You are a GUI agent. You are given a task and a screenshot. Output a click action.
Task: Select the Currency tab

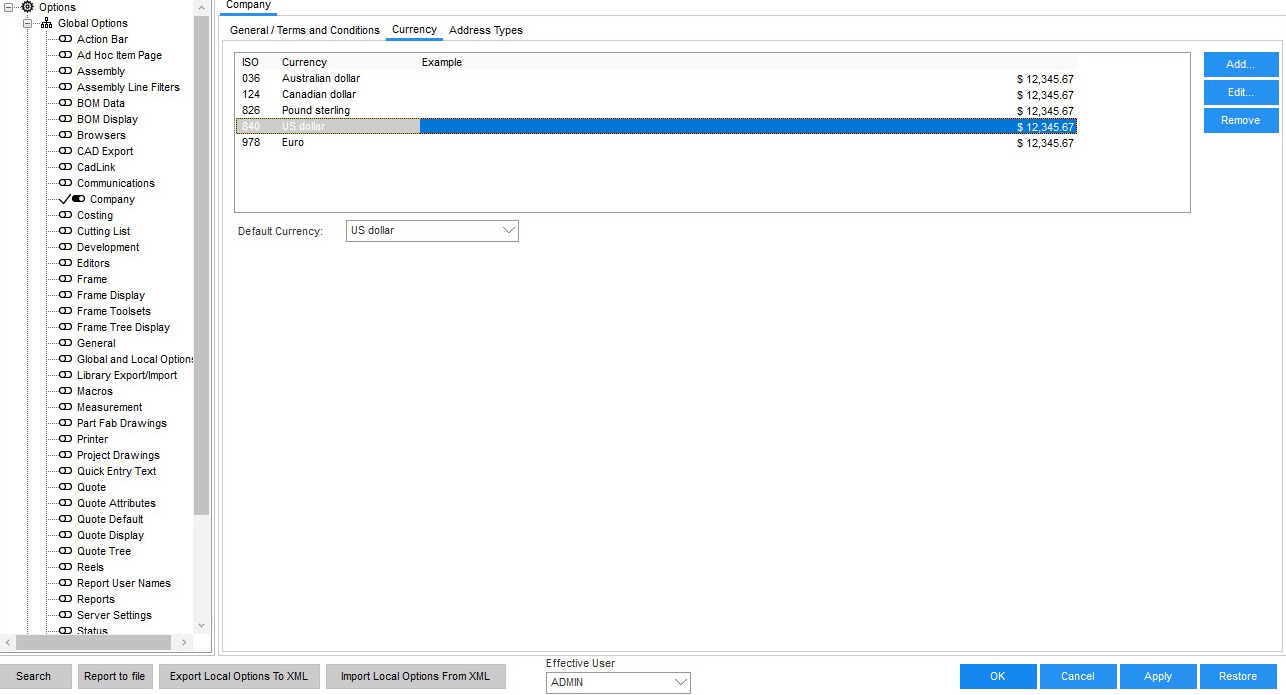click(414, 30)
